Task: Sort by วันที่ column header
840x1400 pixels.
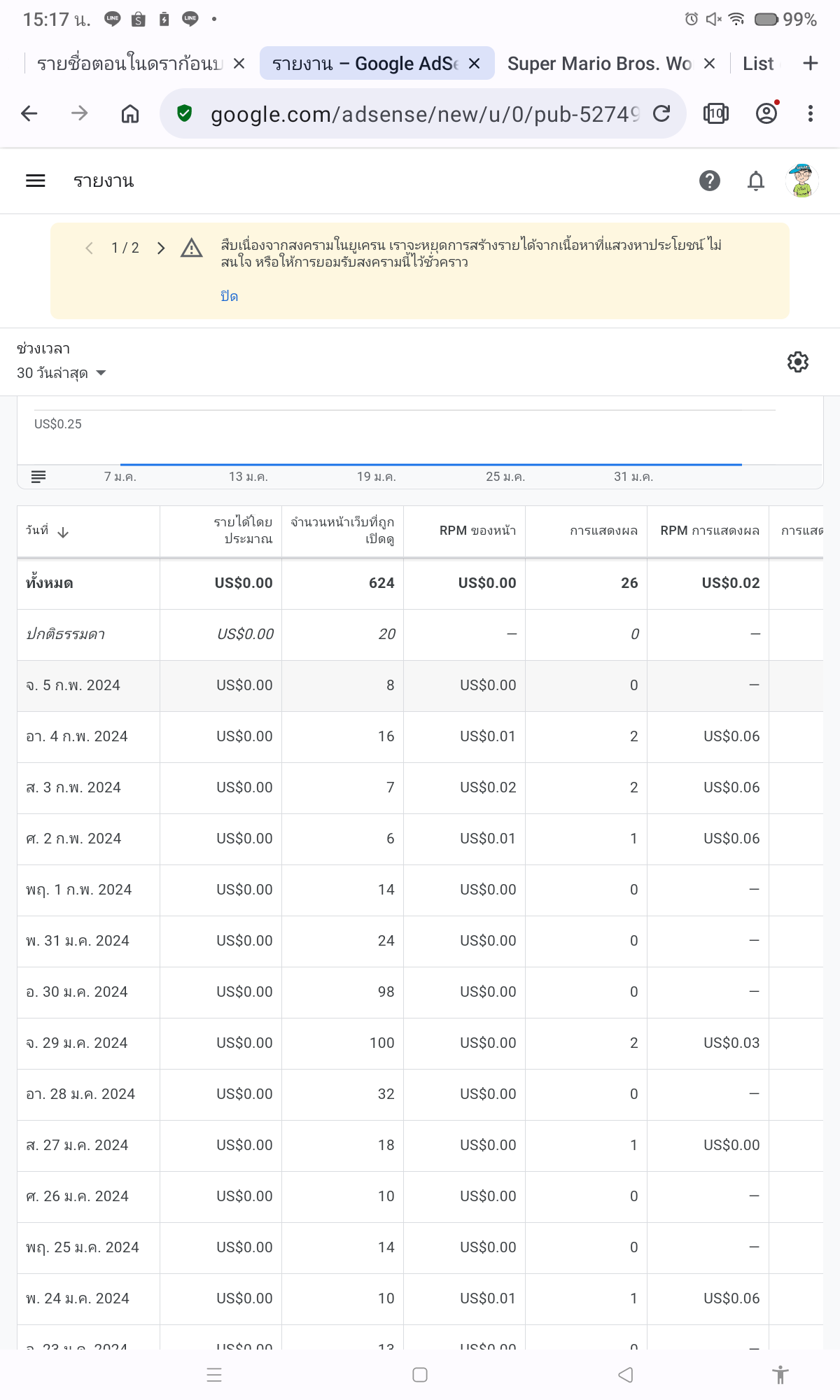Action: [x=48, y=531]
